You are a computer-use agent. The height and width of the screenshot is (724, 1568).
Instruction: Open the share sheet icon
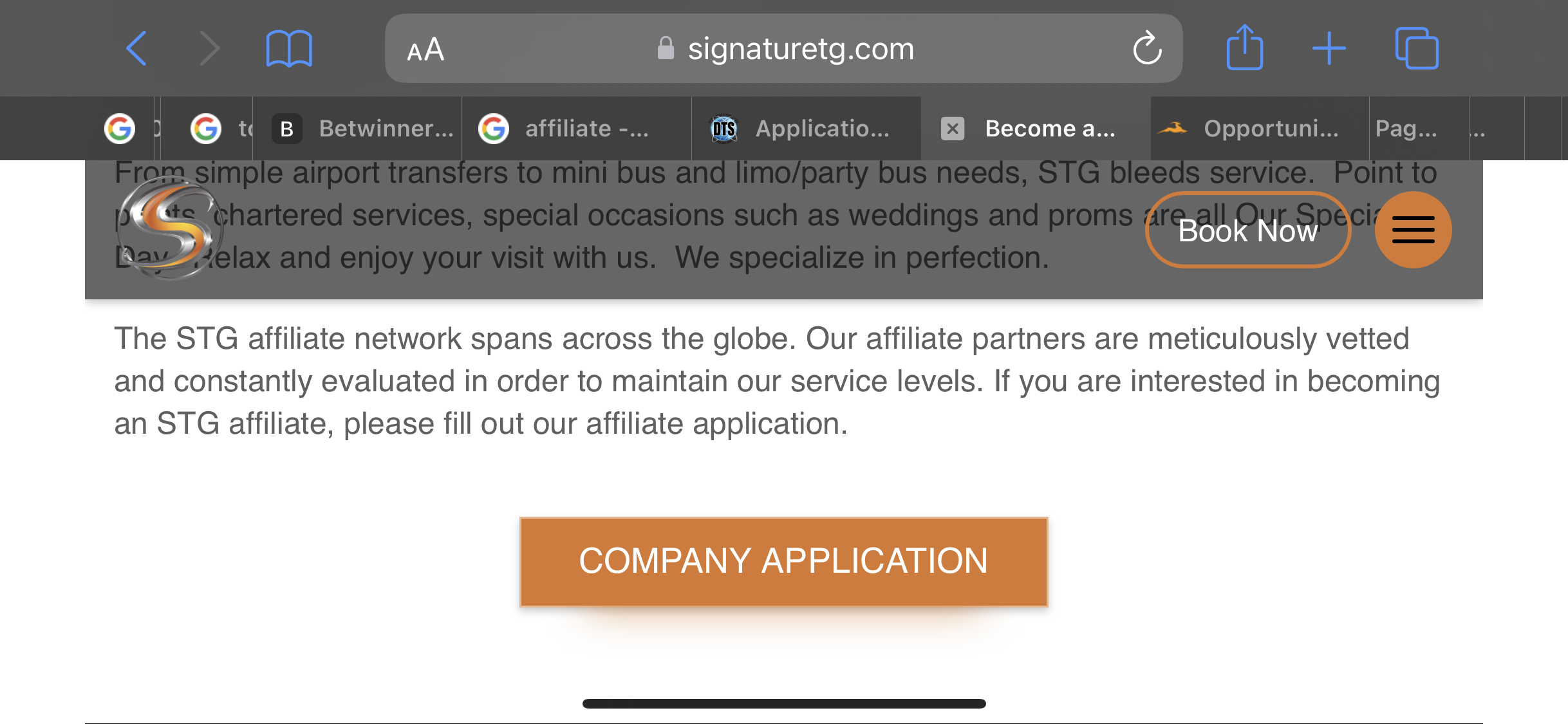click(1245, 47)
